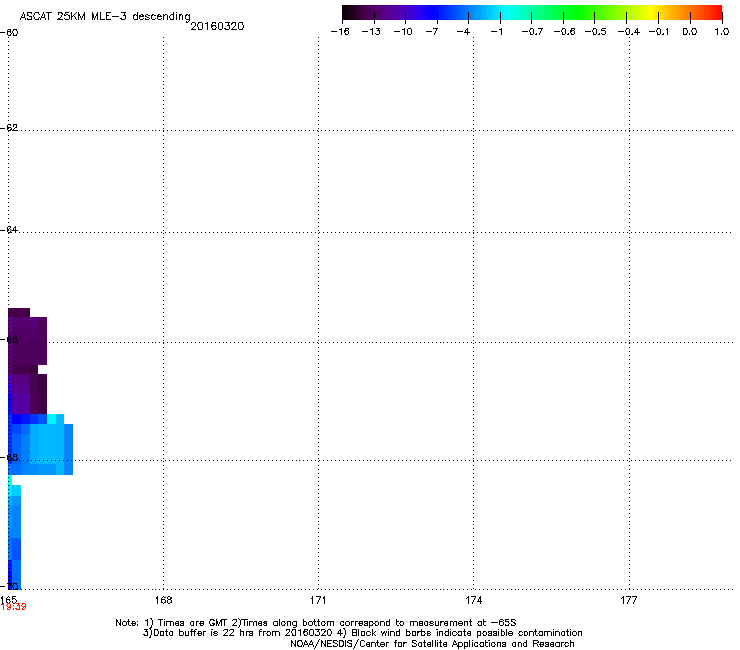This screenshot has width=740, height=650.
Task: Click the color bar label -10
Action: coord(403,32)
